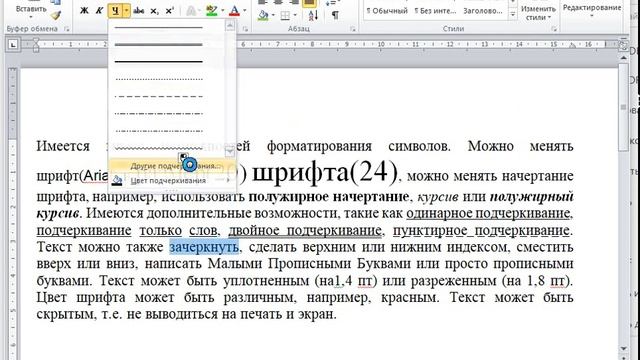Viewport: 640px width, 360px height.
Task: Click the Format Painter brush icon
Action: click(56, 16)
